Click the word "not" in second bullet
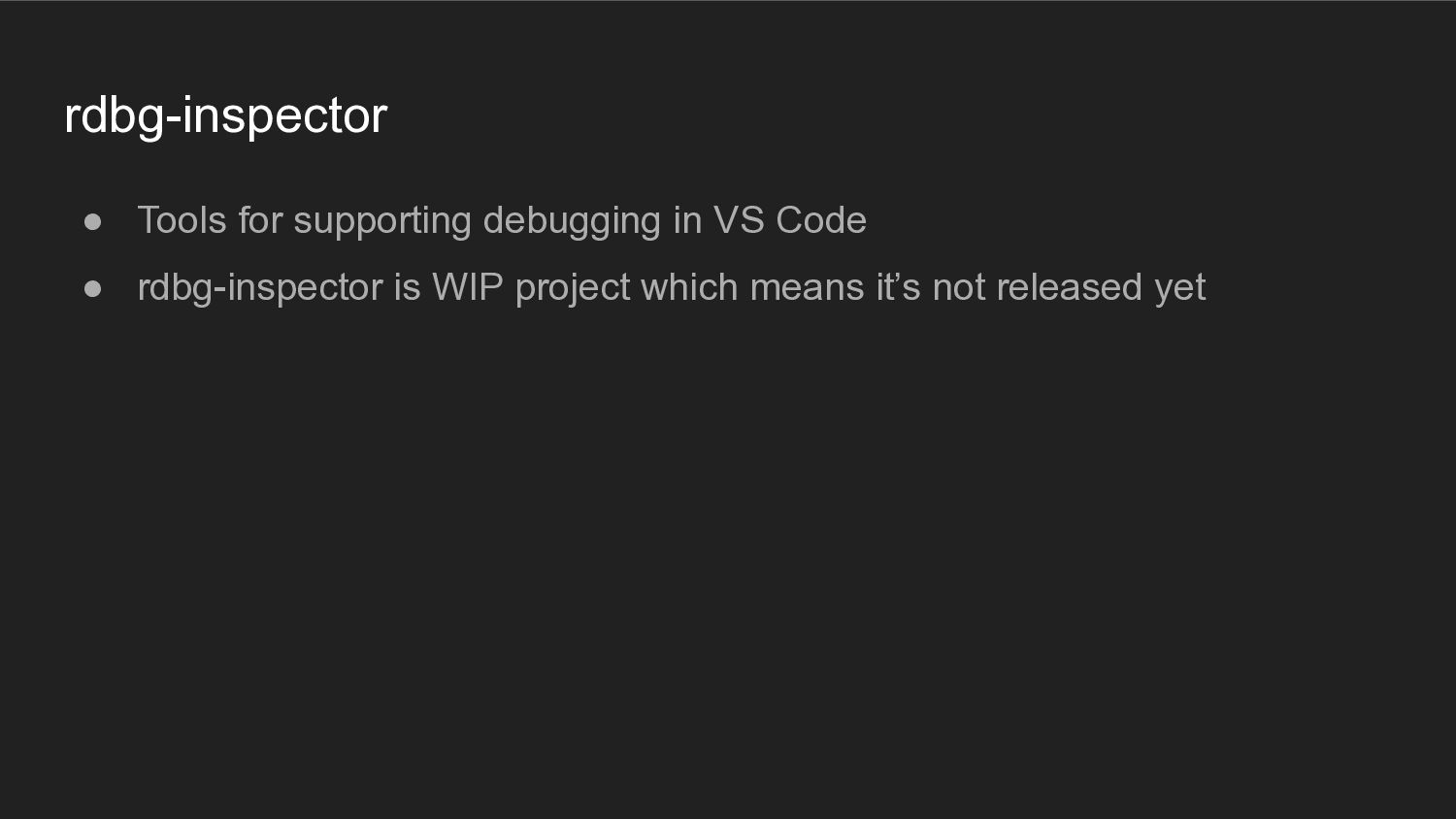The image size is (1456, 819). 959,287
